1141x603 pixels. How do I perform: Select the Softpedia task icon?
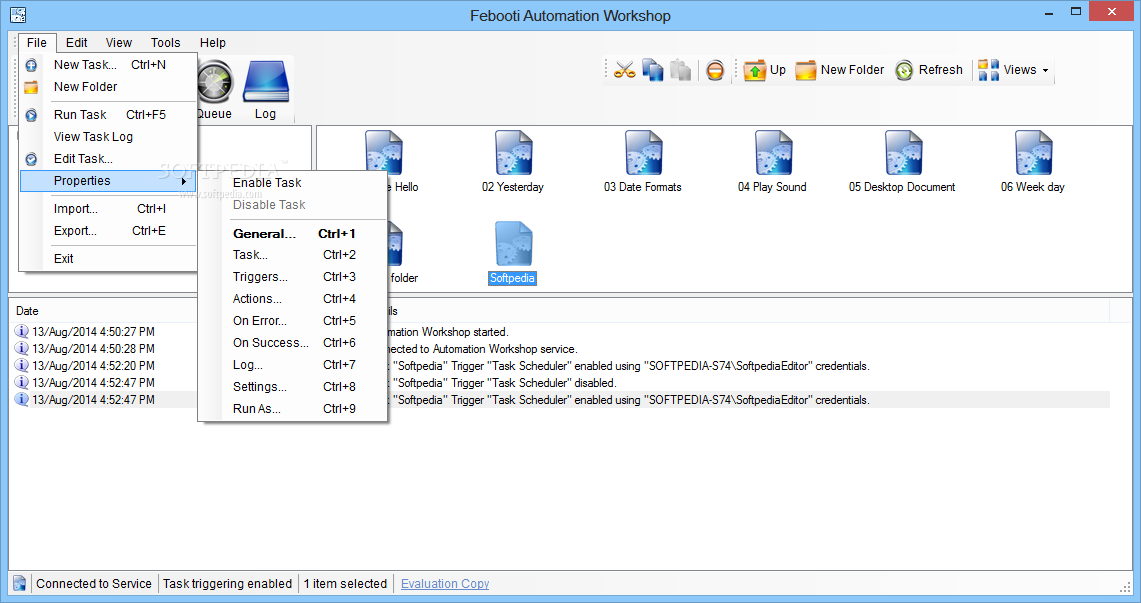click(x=513, y=244)
